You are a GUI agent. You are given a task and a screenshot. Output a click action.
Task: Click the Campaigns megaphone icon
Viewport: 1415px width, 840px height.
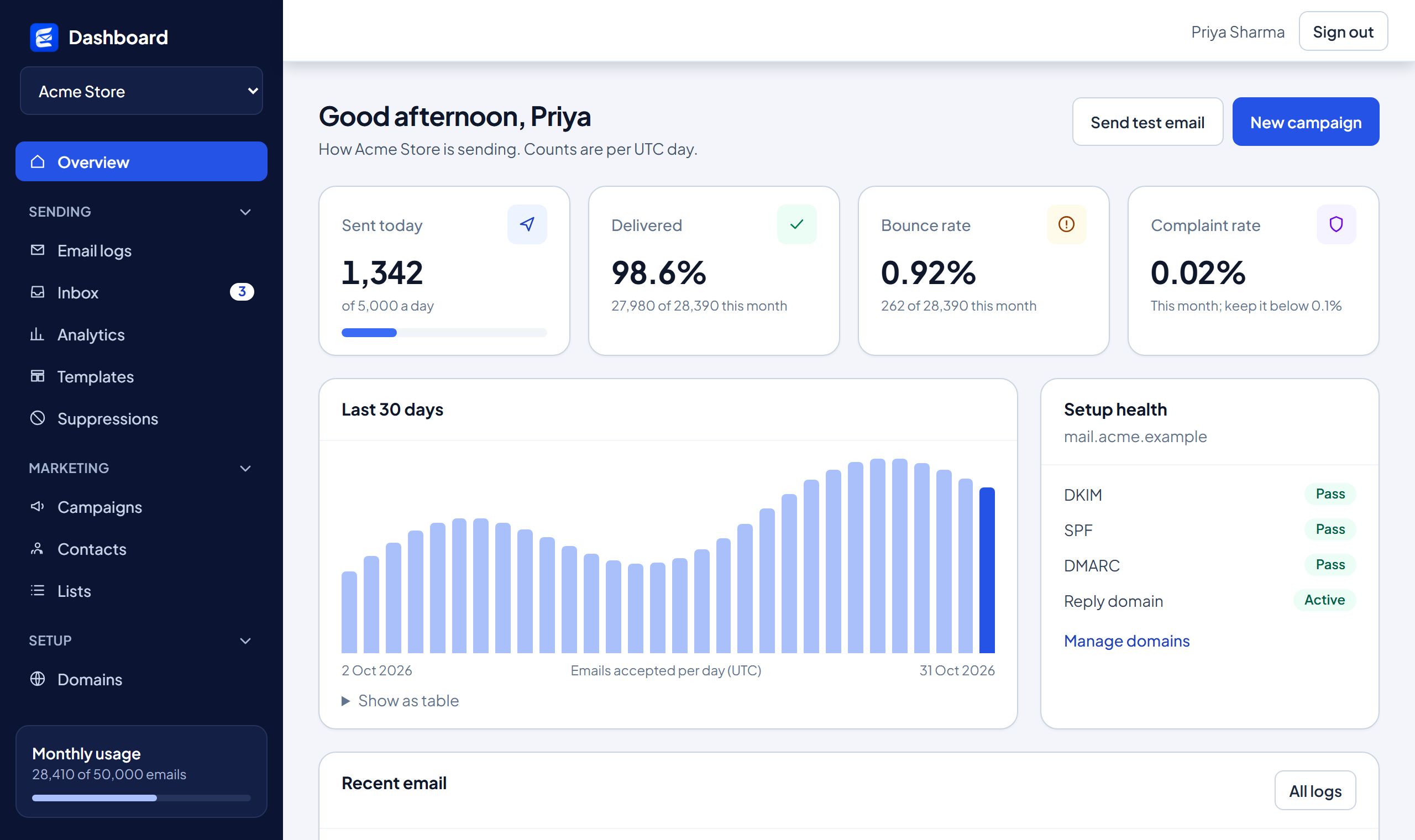pos(38,507)
